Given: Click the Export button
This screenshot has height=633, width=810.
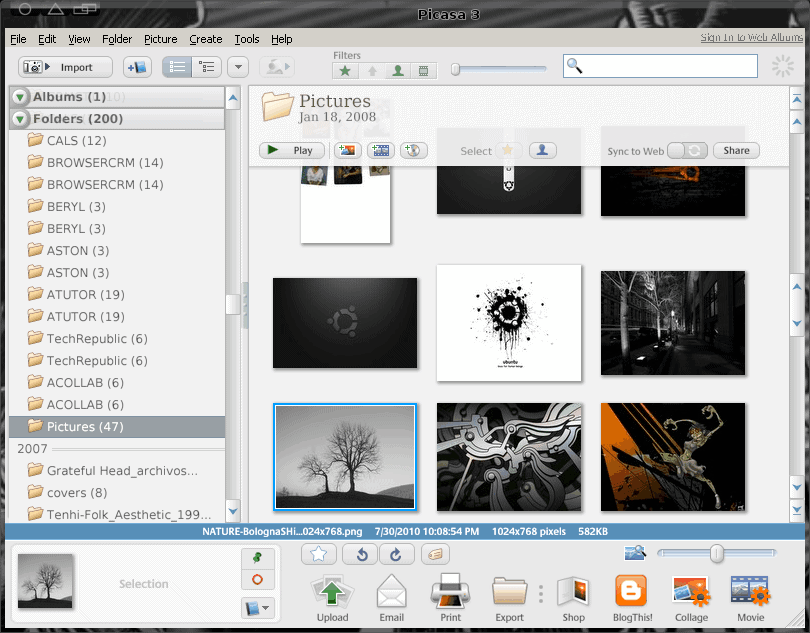Looking at the screenshot, I should point(509,598).
